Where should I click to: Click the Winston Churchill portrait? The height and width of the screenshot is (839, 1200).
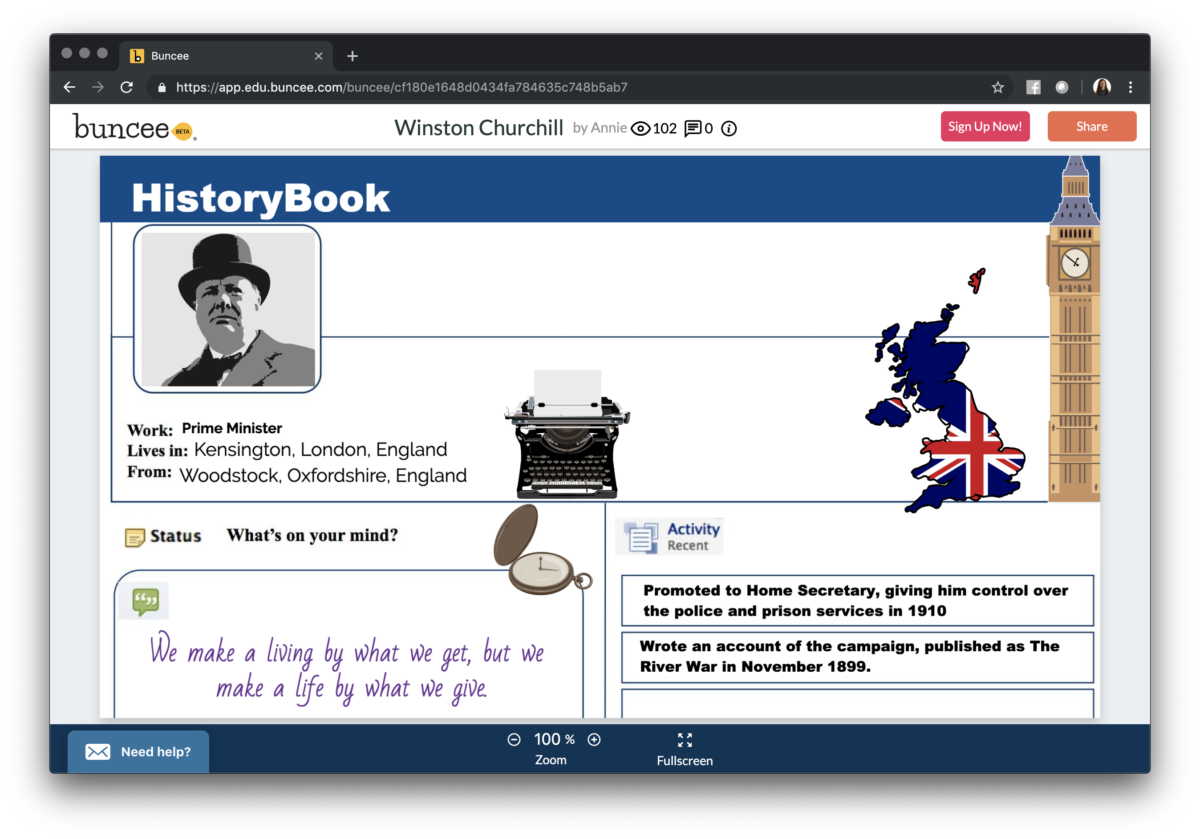click(227, 309)
